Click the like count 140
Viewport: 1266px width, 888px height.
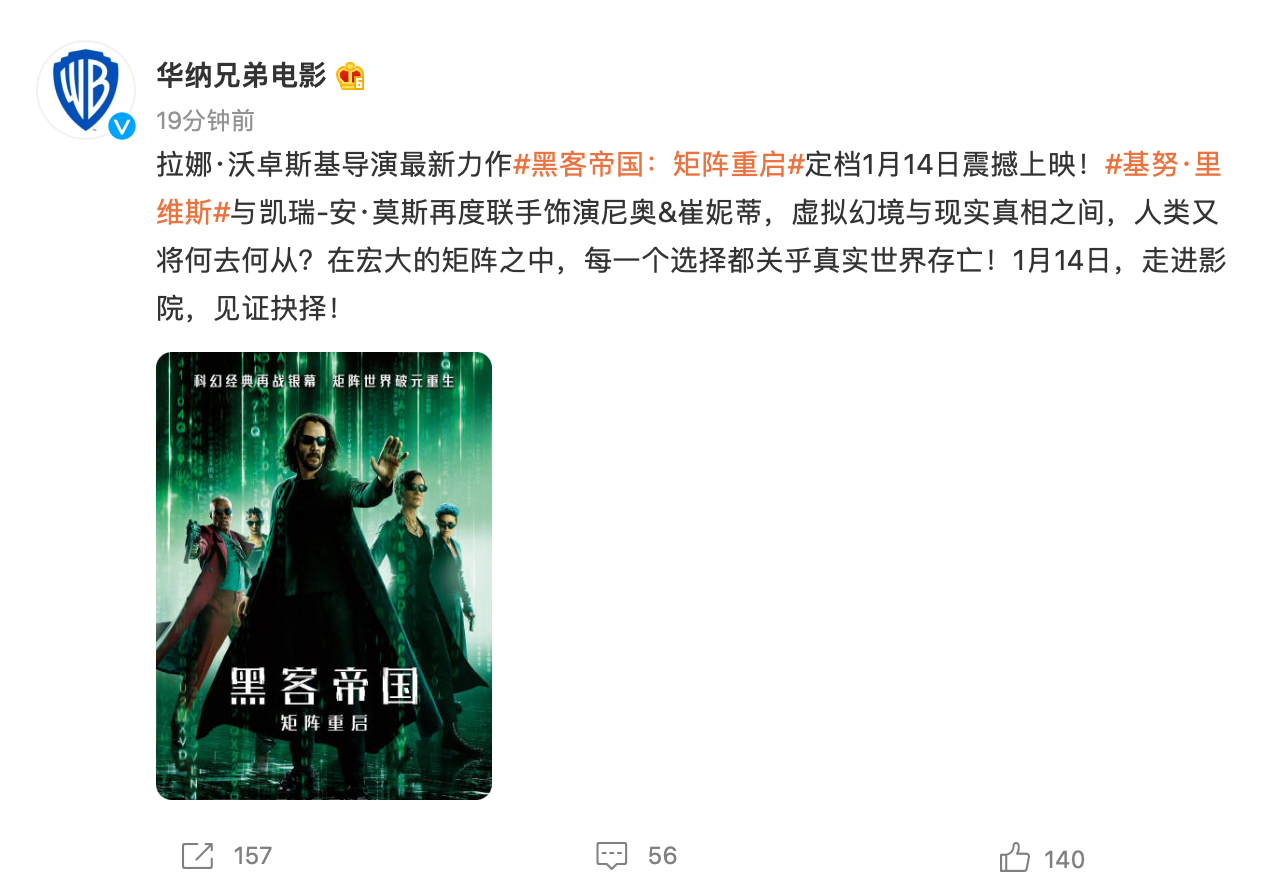pyautogui.click(x=1064, y=859)
